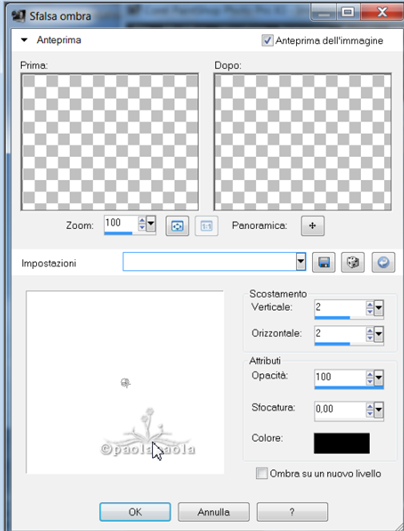Click the save preset floppy icon
This screenshot has height=531, width=404.
[x=323, y=262]
